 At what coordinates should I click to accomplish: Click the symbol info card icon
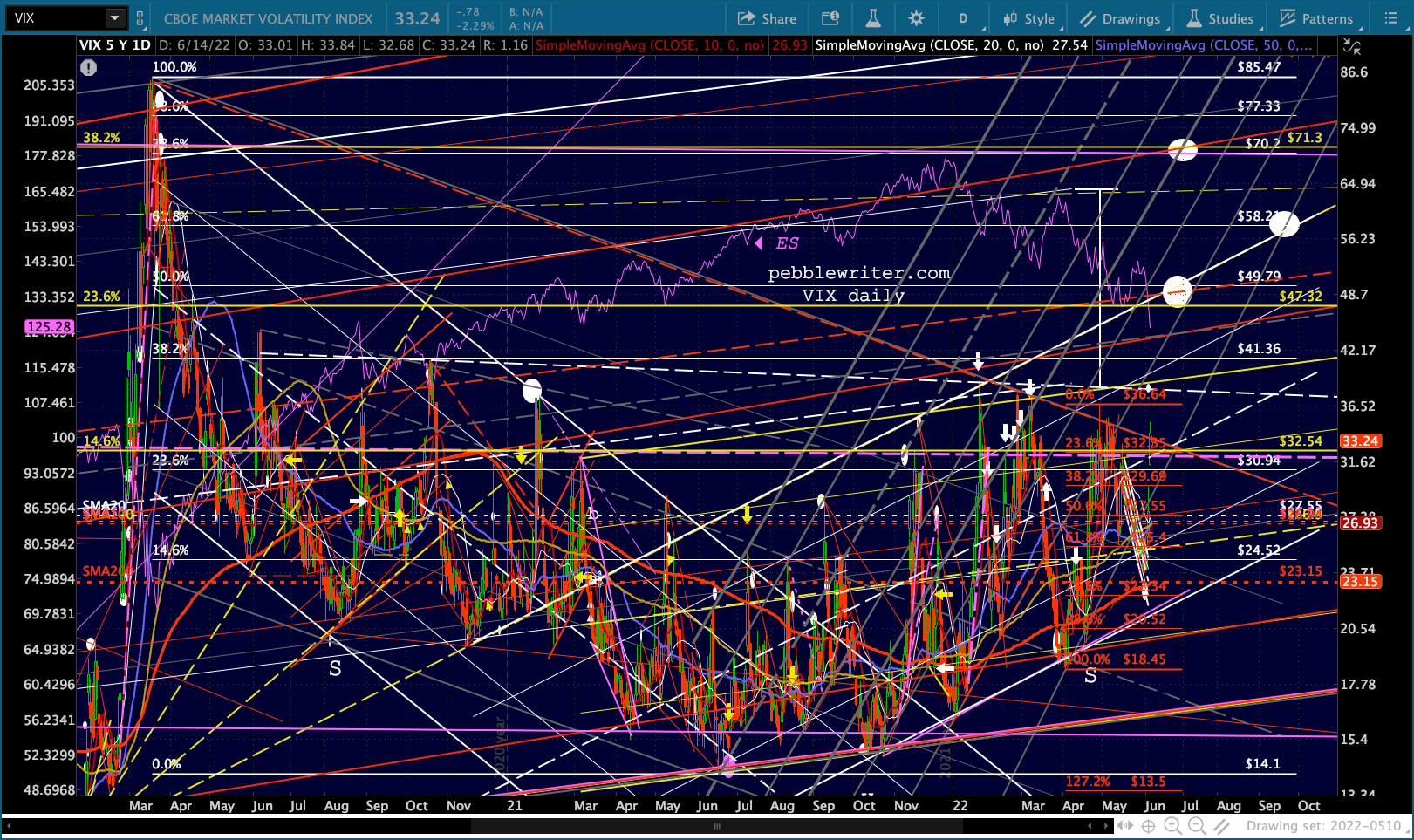tap(830, 18)
